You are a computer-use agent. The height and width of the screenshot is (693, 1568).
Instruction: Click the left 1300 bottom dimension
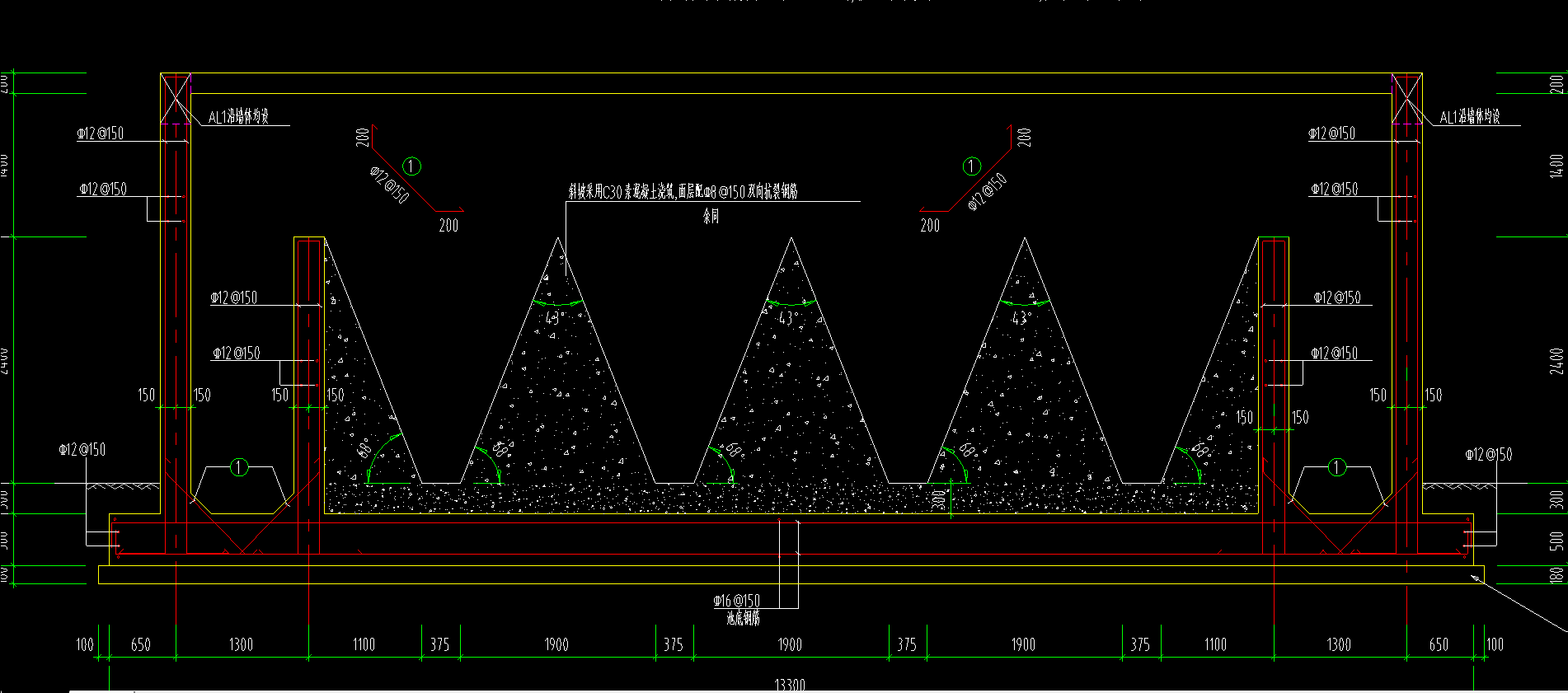(x=241, y=644)
